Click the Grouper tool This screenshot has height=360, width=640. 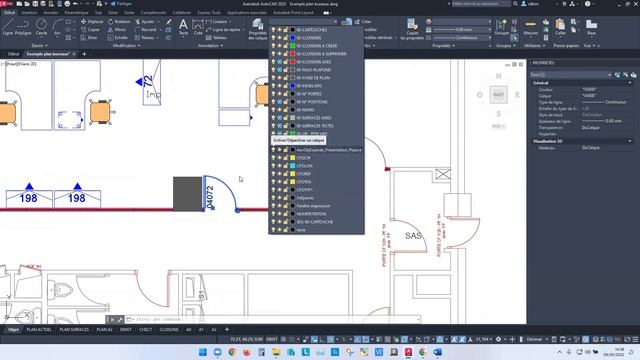click(501, 27)
